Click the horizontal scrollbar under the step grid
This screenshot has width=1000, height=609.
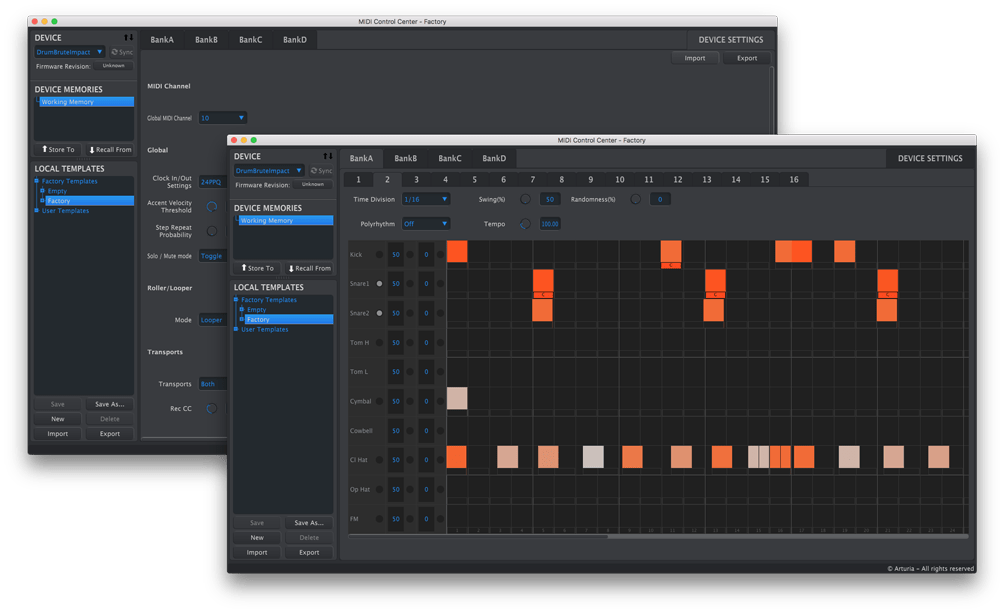point(658,536)
